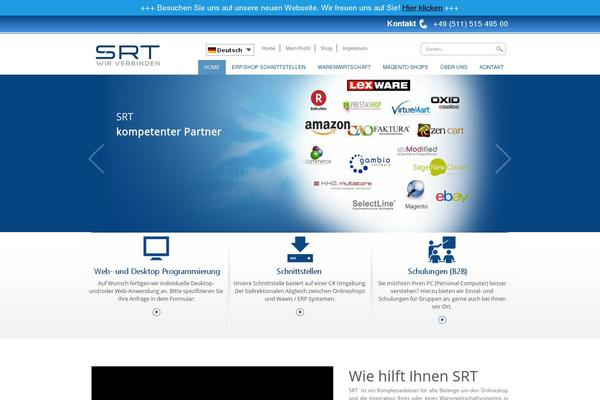Click the 'Hier klicken' announcement link
This screenshot has height=400, width=600.
click(x=422, y=8)
